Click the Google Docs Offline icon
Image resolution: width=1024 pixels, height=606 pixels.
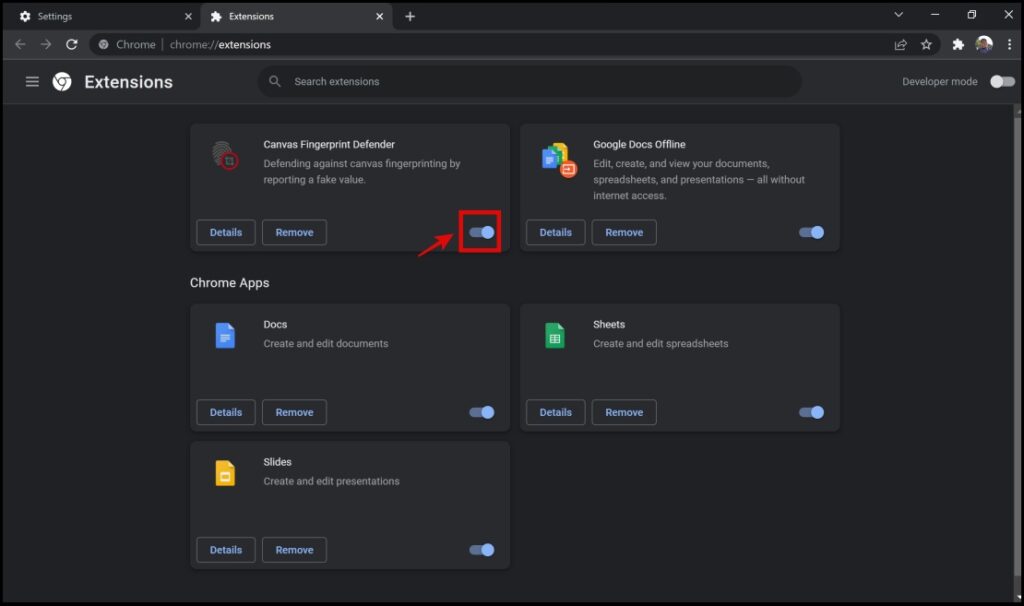tap(558, 160)
